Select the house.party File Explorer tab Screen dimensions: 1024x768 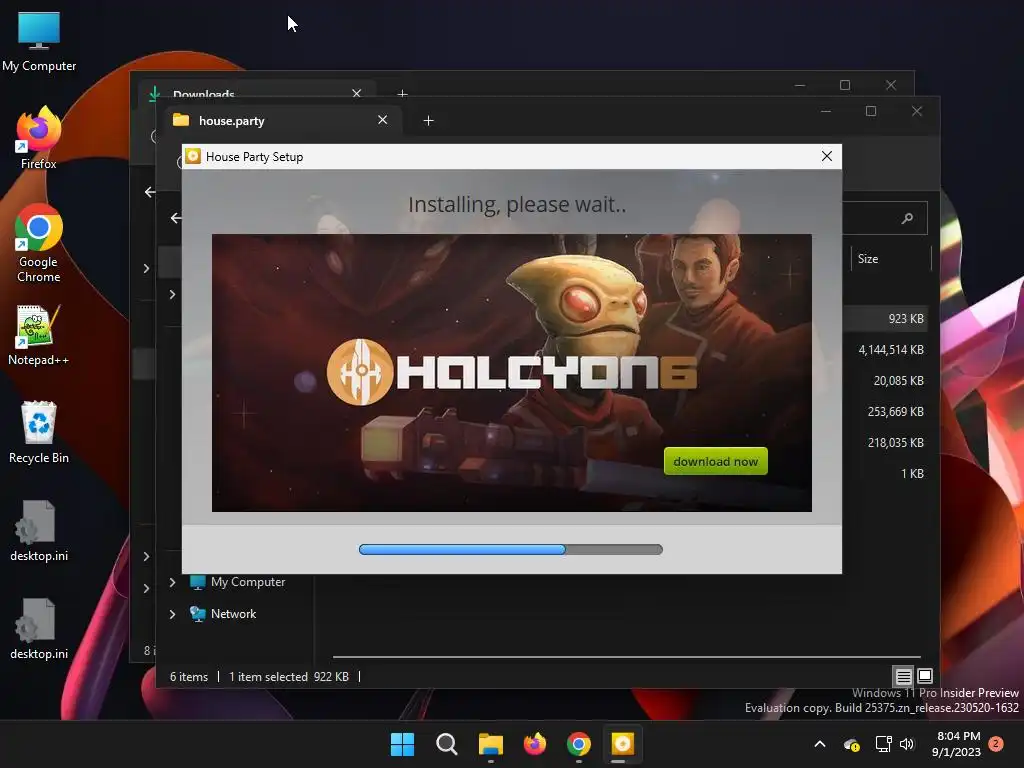click(283, 120)
